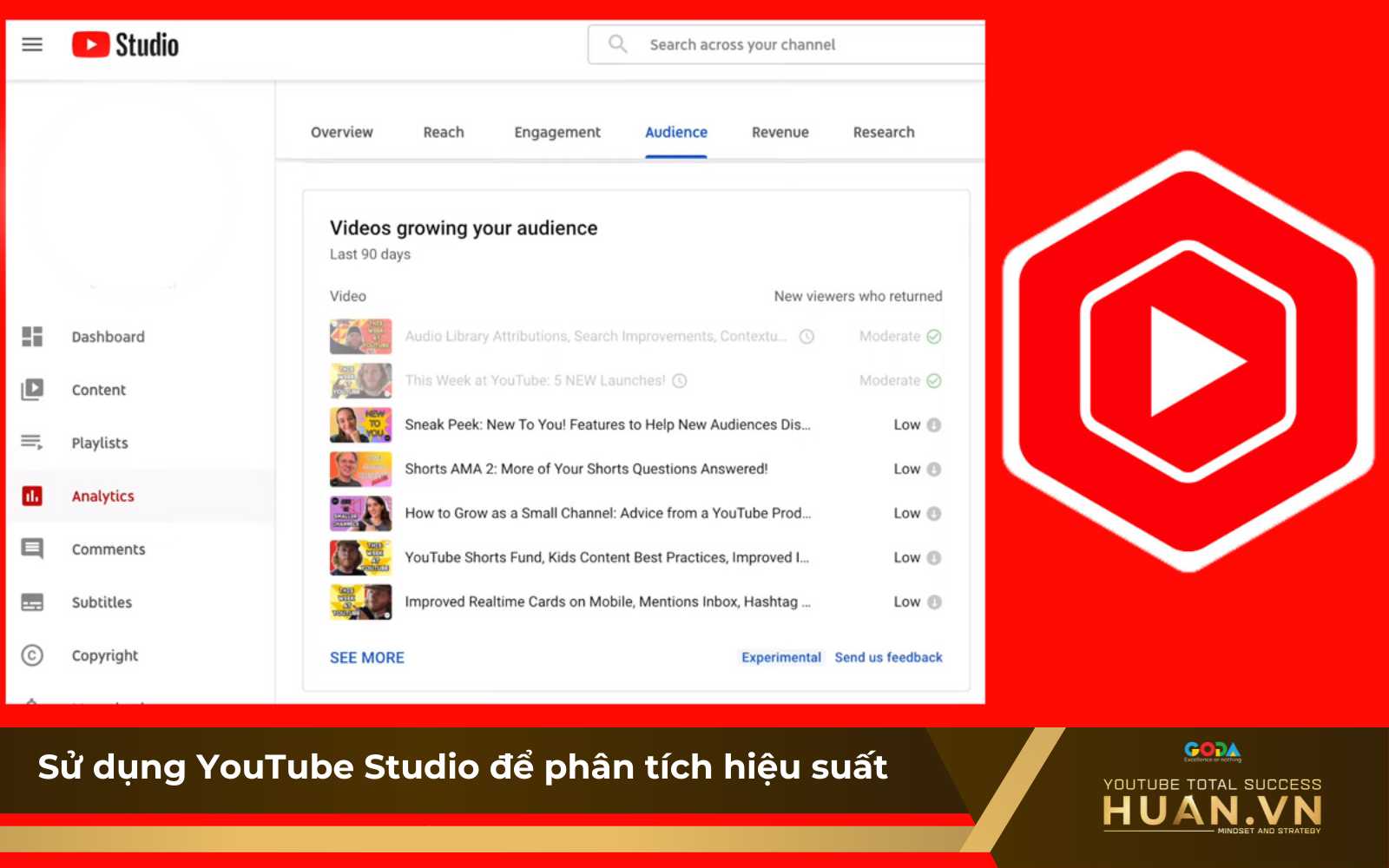Click the Experimental label
This screenshot has width=1389, height=868.
pyautogui.click(x=781, y=657)
